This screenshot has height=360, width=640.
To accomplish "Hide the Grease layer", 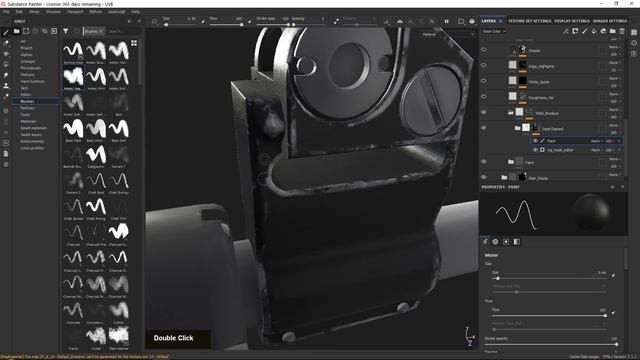I will [484, 50].
